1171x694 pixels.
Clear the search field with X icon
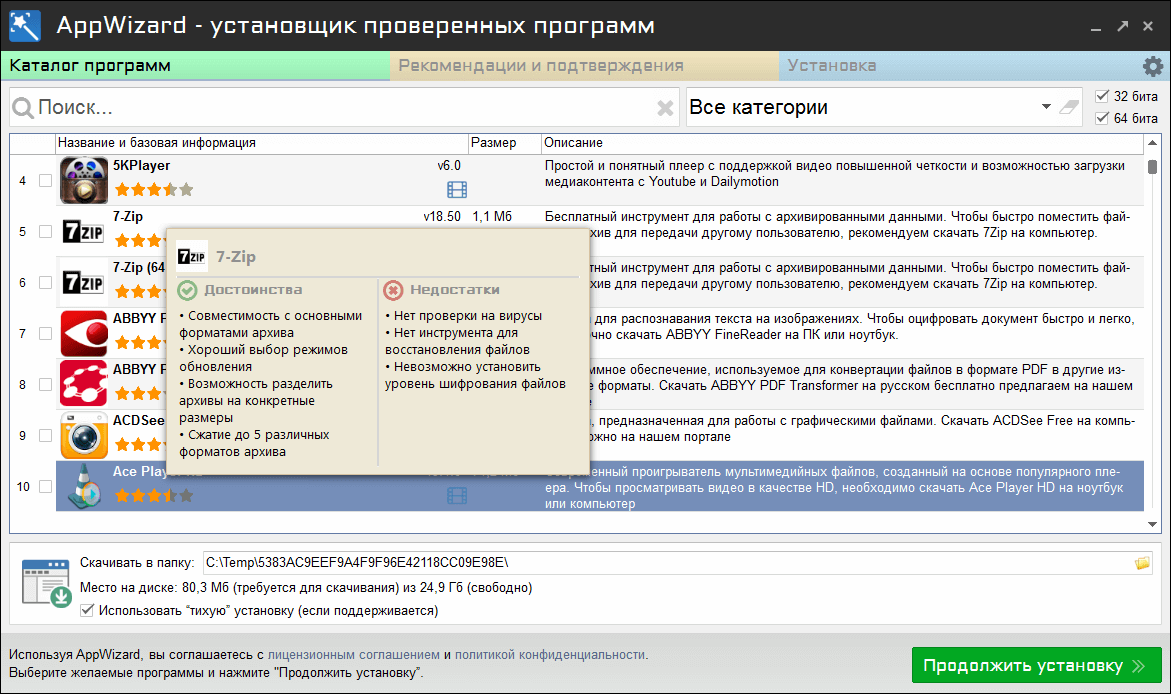(665, 108)
